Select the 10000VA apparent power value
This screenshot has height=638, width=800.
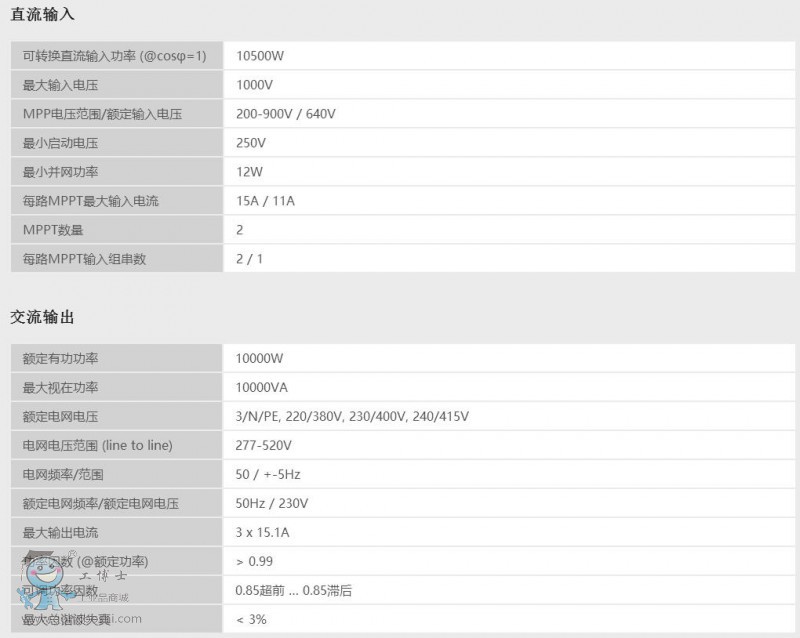[x=263, y=387]
